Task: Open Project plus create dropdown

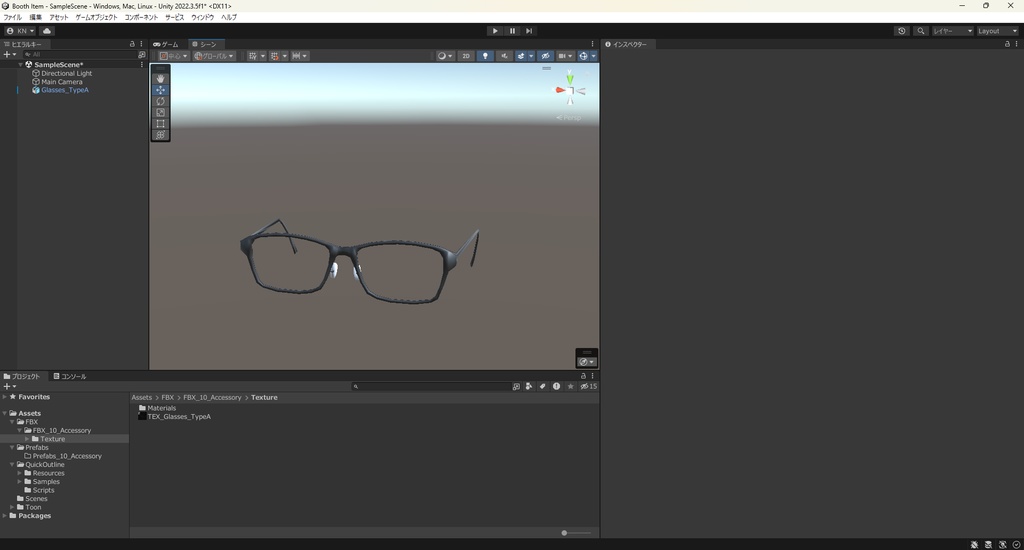Action: [10, 386]
